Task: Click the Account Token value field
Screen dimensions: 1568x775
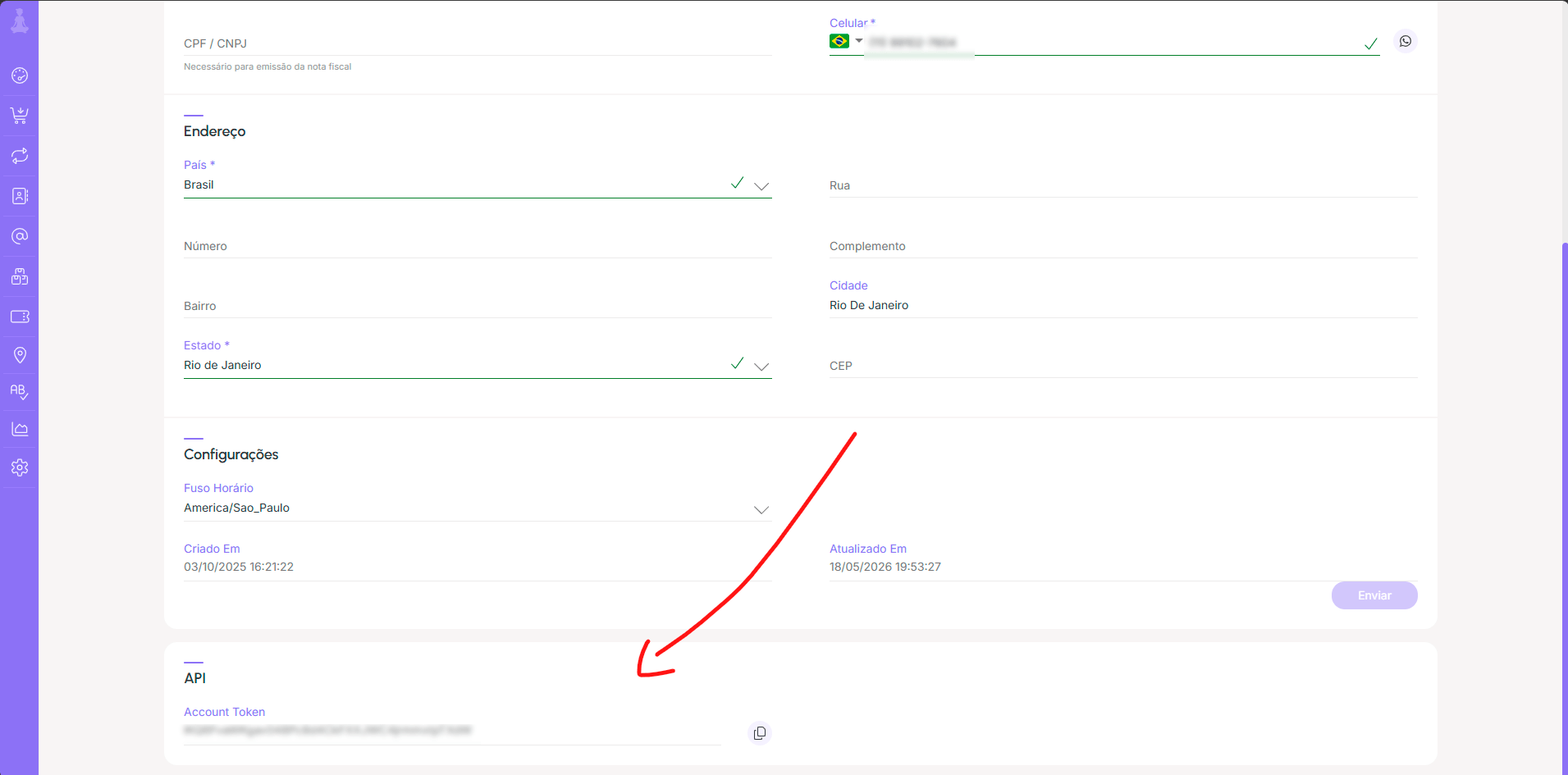Action: (x=452, y=731)
